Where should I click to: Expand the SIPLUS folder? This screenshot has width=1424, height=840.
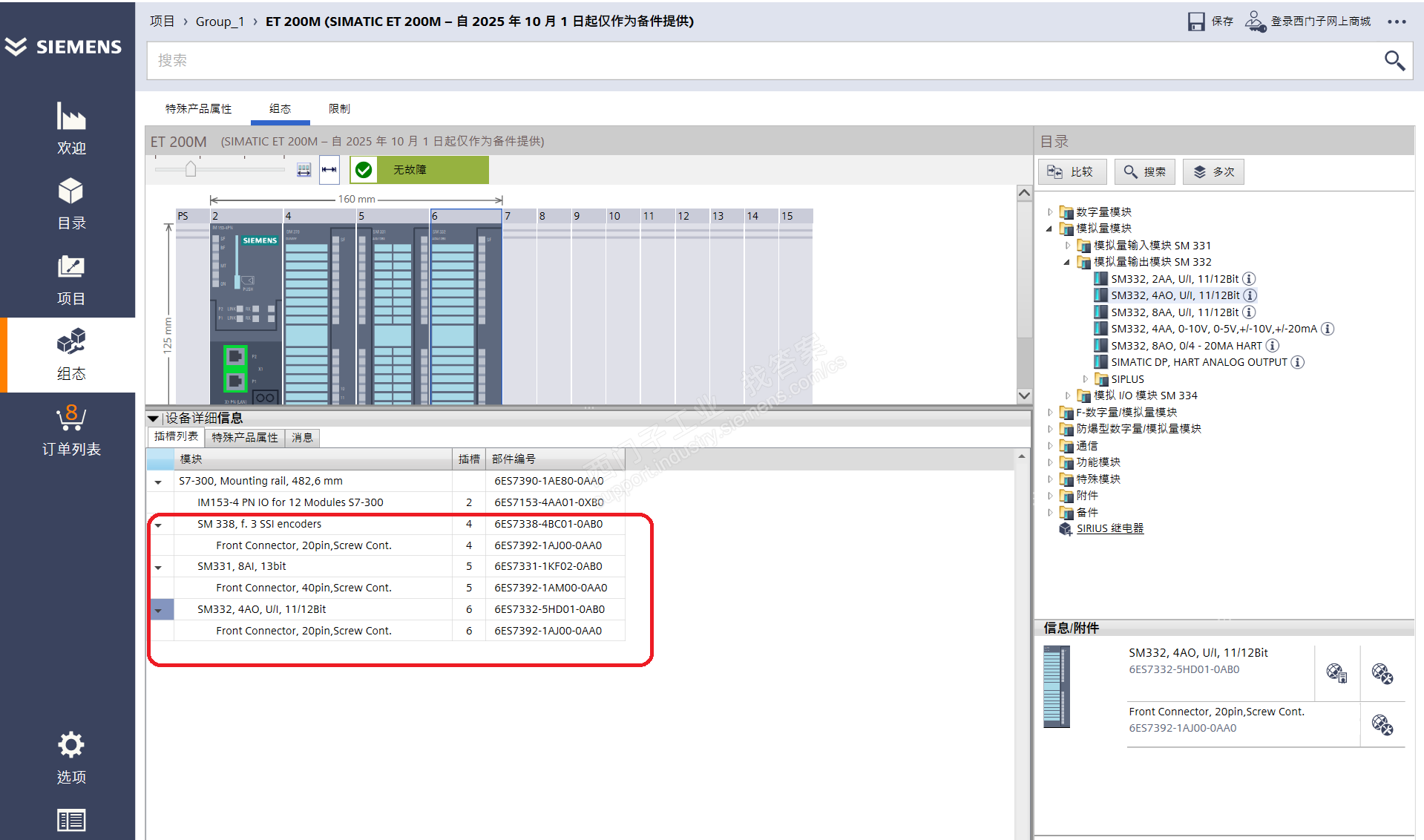point(1085,379)
